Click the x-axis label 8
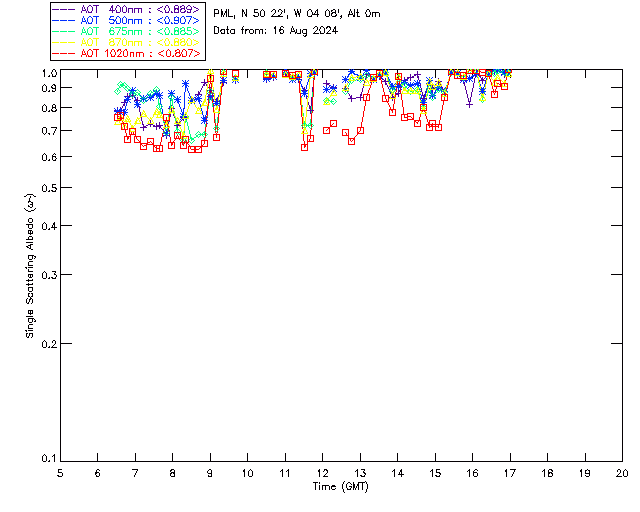This screenshot has height=512, width=640. [x=173, y=473]
